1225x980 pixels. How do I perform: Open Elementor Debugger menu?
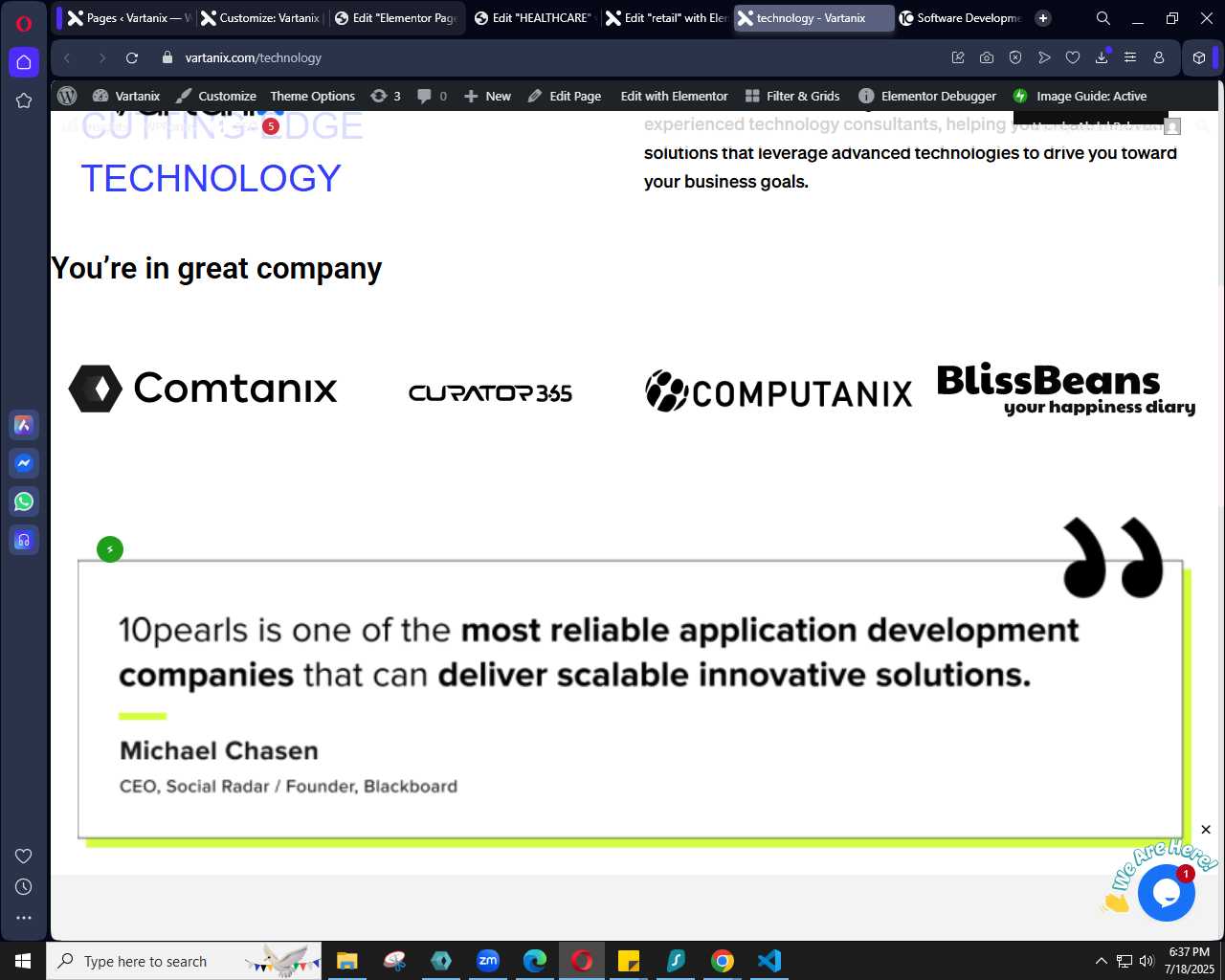(x=927, y=96)
